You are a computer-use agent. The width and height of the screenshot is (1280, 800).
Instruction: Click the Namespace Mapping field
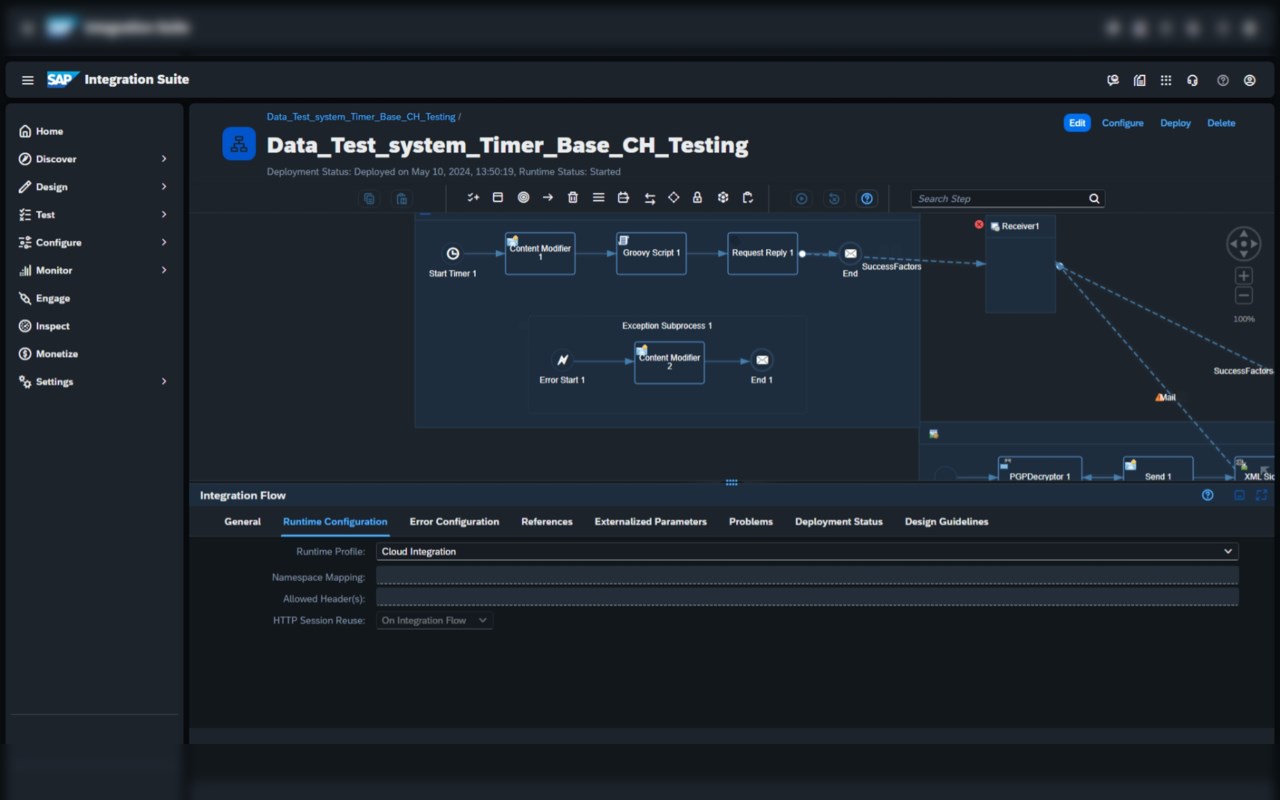coord(807,575)
